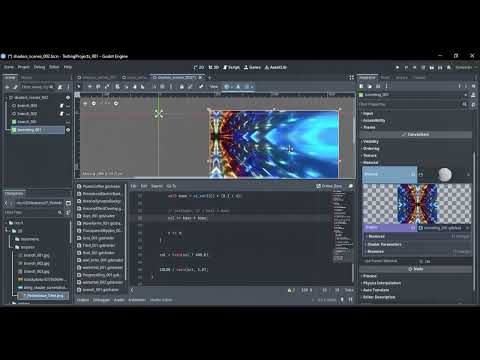
Task: Toggle Use Parent Material checkbox
Action: [x=421, y=261]
